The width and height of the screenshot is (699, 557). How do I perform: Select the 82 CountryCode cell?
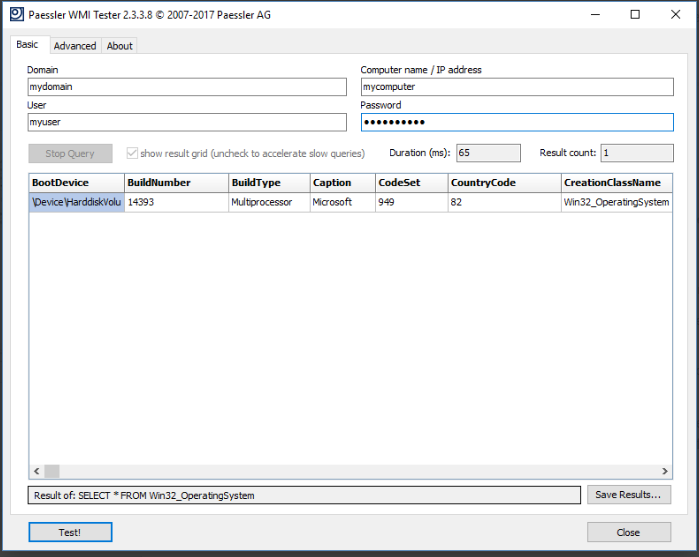(505, 202)
